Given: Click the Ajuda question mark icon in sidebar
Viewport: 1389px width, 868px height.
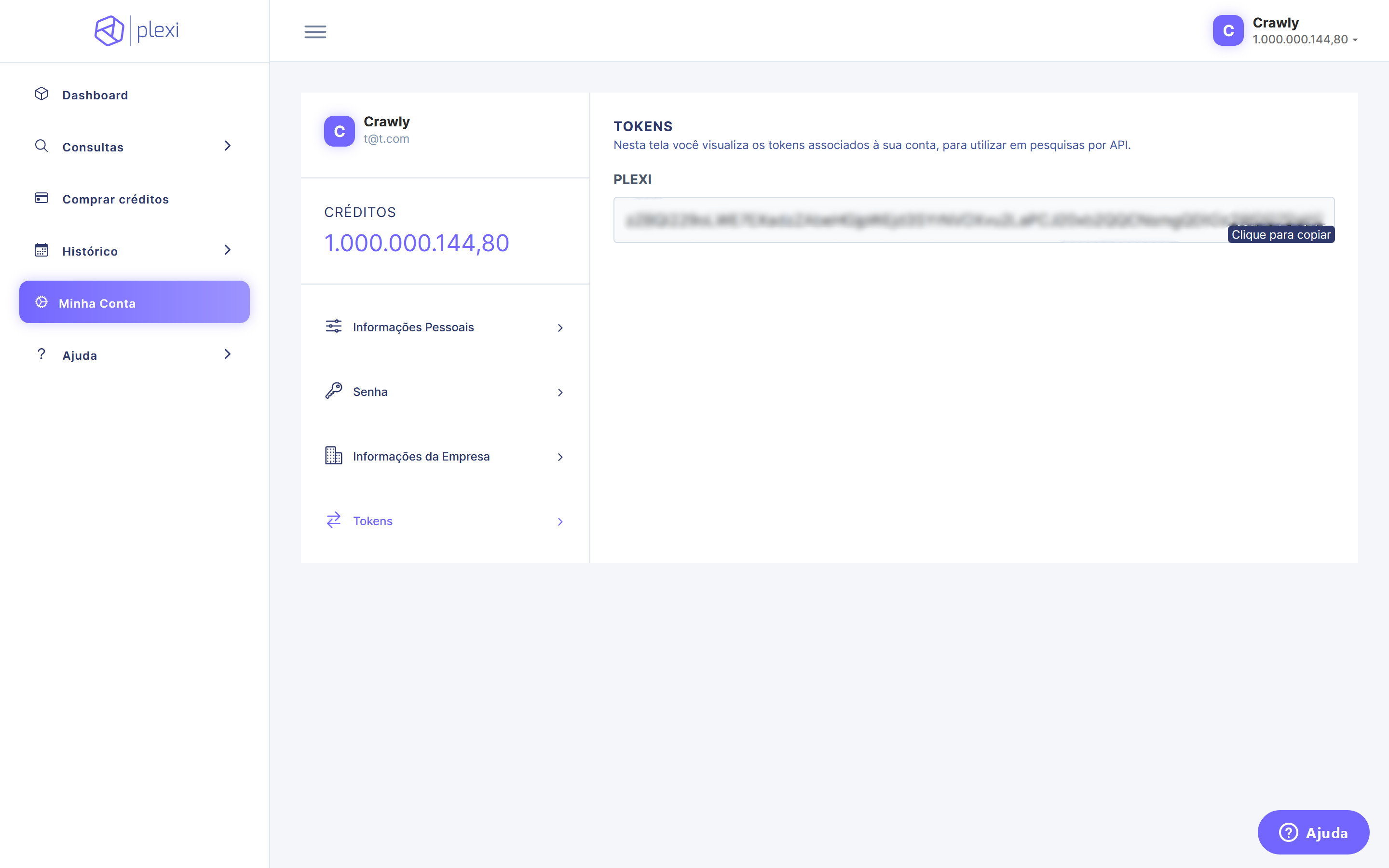Looking at the screenshot, I should pyautogui.click(x=41, y=354).
